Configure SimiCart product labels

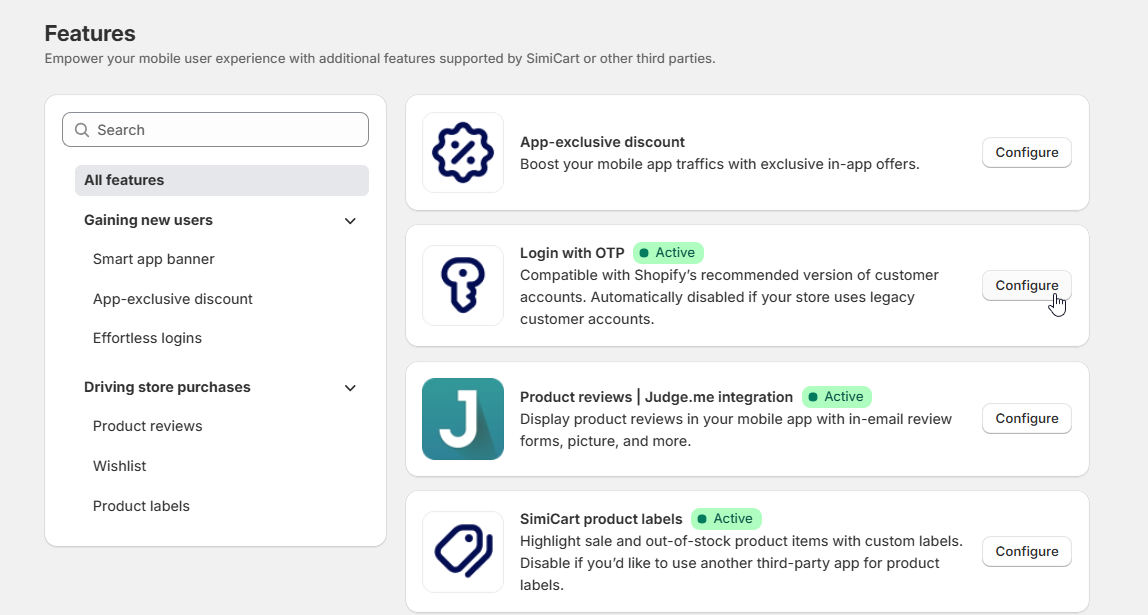tap(1026, 551)
